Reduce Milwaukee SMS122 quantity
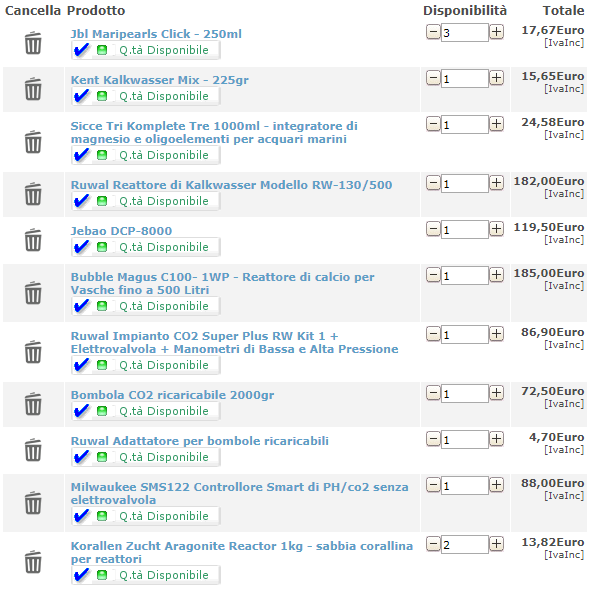The image size is (594, 591). [433, 485]
